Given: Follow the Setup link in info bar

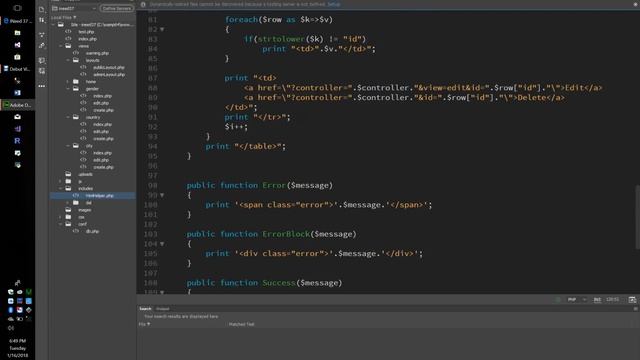Looking at the screenshot, I should [x=334, y=4].
